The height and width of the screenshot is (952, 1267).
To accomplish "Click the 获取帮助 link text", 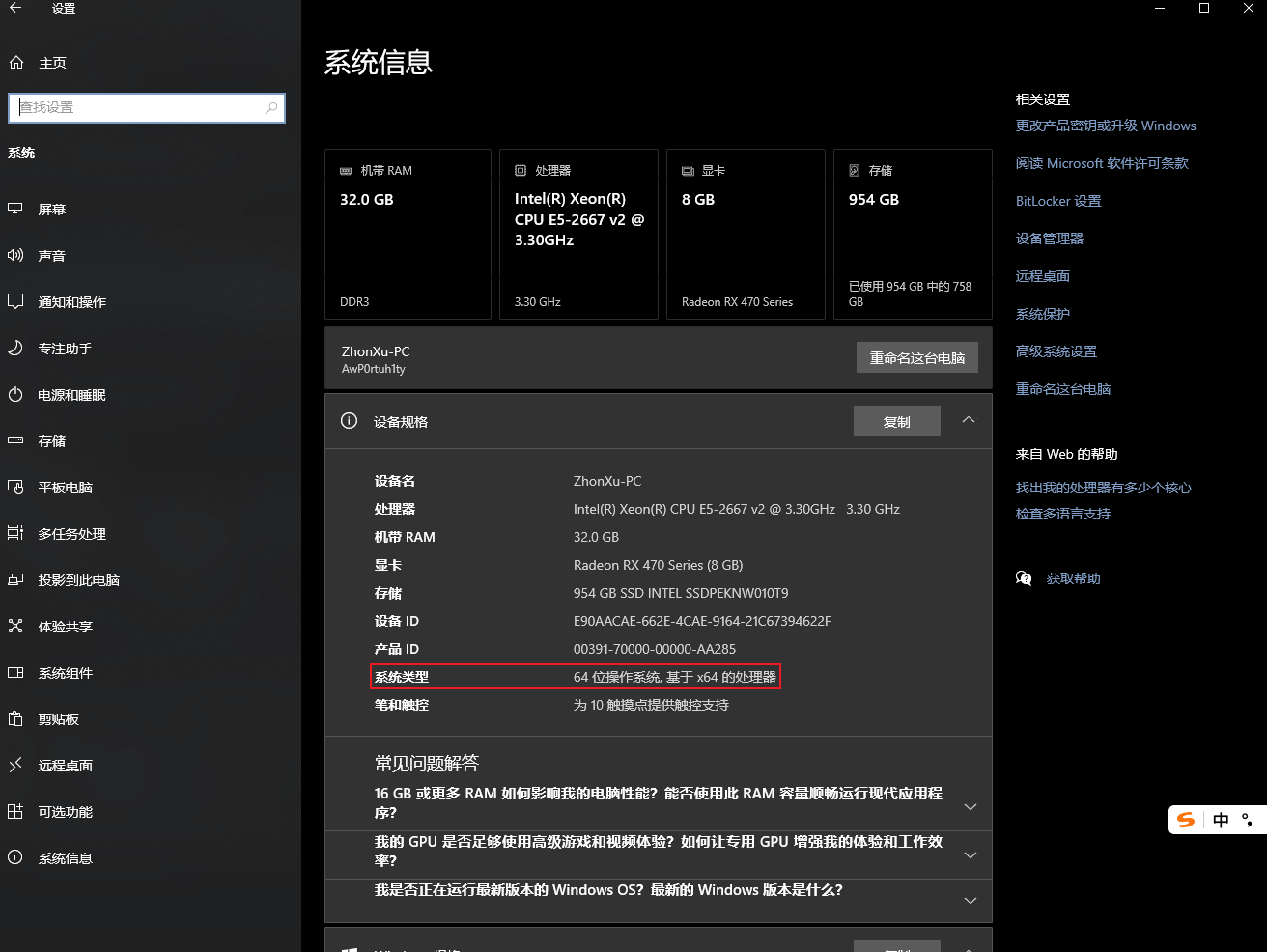I will click(1074, 578).
